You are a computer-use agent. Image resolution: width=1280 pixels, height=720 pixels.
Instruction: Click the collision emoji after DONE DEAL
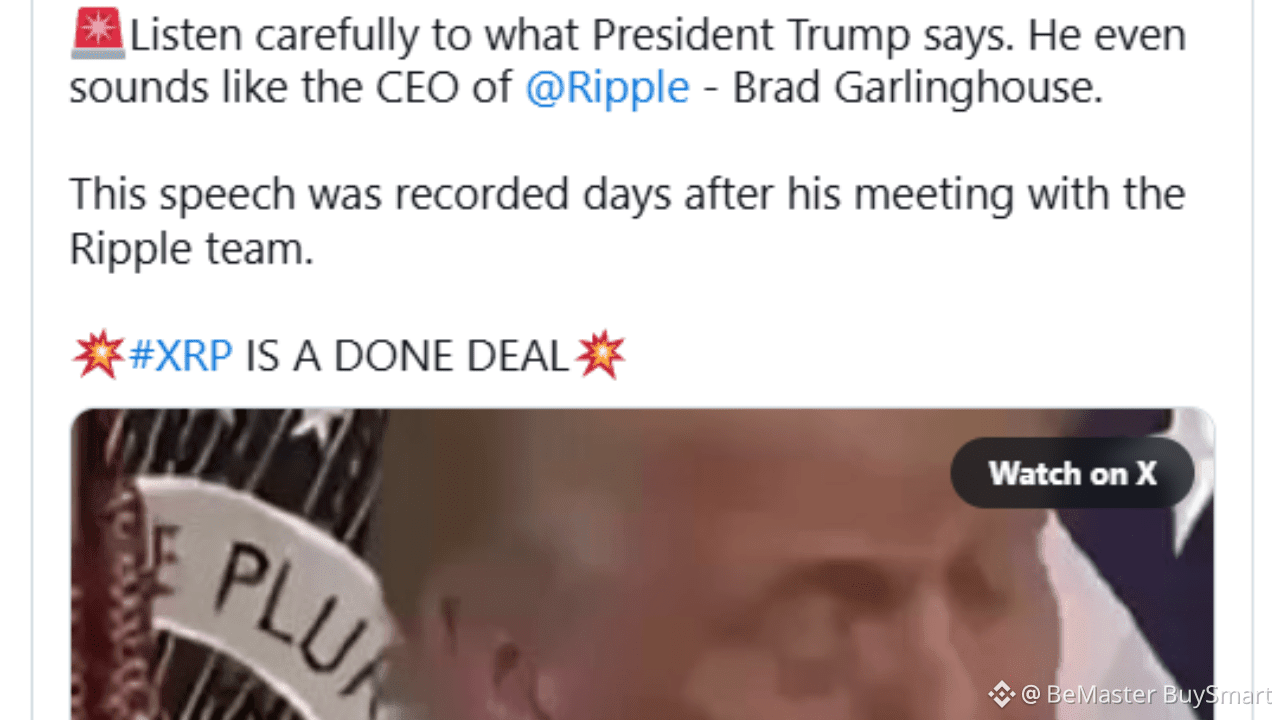(x=599, y=354)
